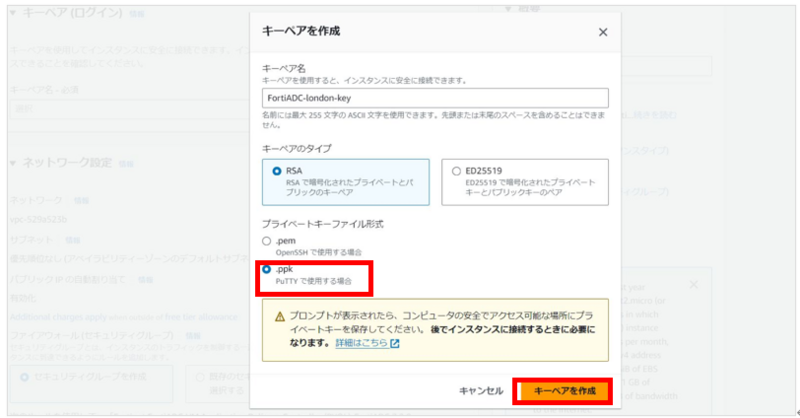Viewport: 800px width, 418px height.
Task: Click the RSA option card description
Action: [349, 187]
